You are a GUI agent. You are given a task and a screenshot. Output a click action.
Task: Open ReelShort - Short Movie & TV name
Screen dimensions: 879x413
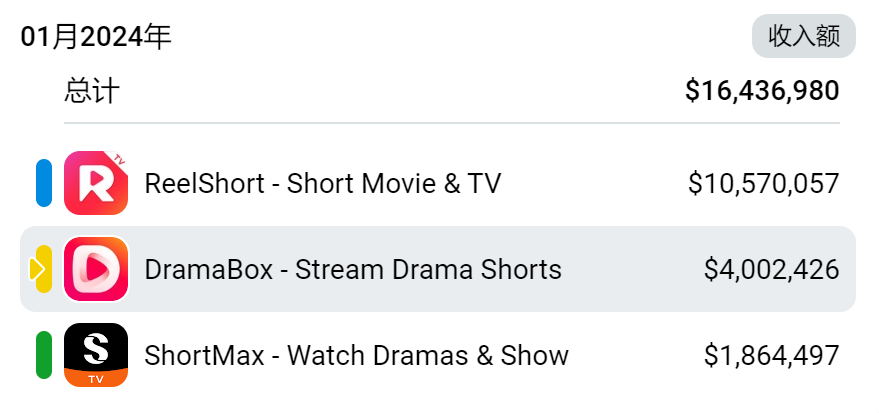pyautogui.click(x=323, y=183)
